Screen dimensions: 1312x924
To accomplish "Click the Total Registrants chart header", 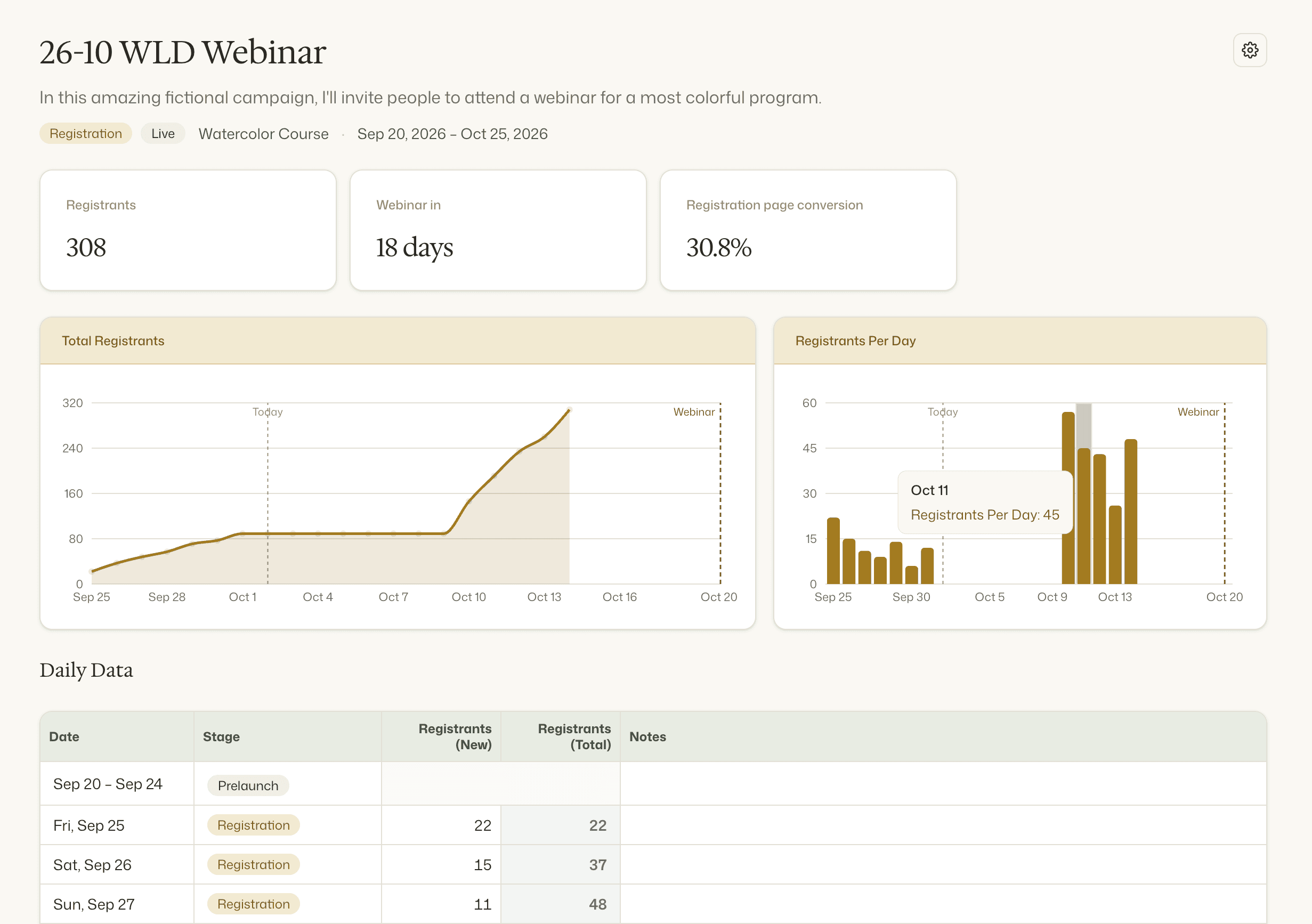I will [398, 341].
